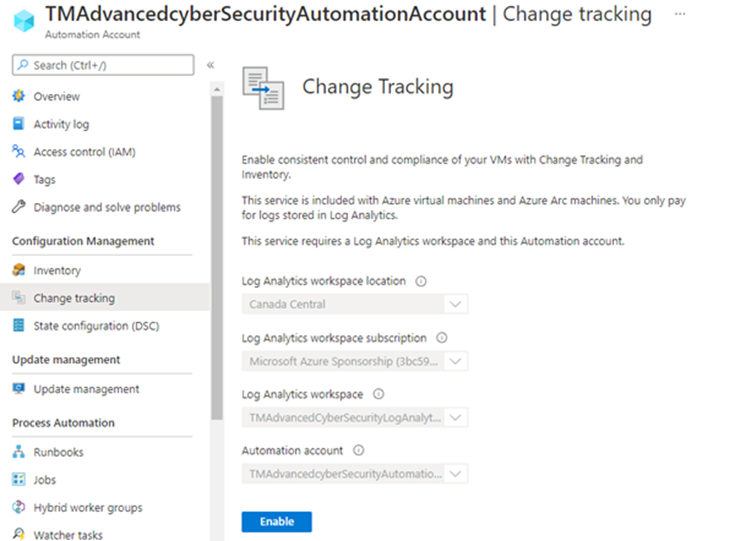Open the Update management menu item
Screen dimensions: 746x541
click(x=86, y=389)
